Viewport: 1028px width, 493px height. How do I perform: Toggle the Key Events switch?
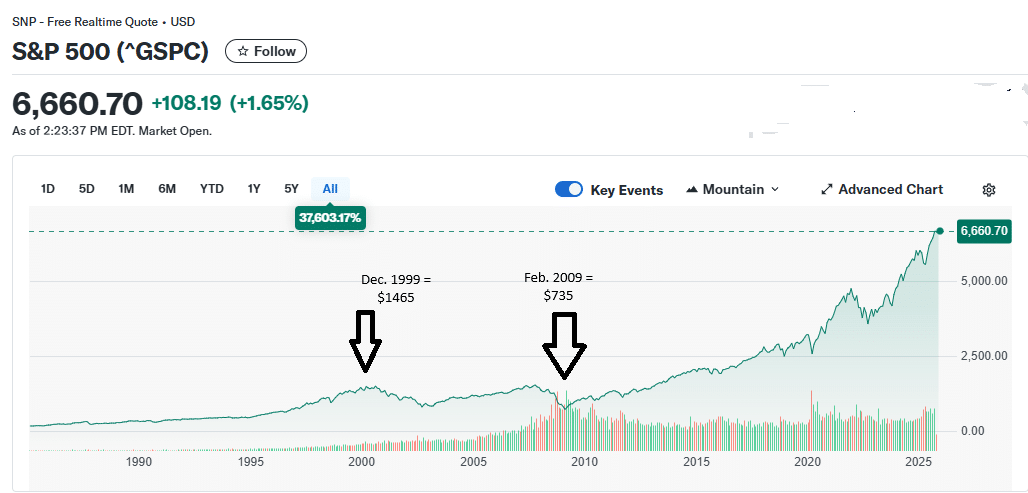click(x=569, y=189)
